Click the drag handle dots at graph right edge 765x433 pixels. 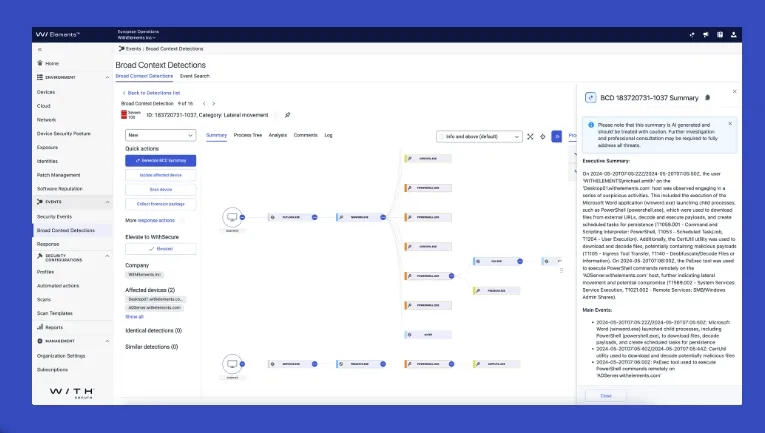coord(562,270)
